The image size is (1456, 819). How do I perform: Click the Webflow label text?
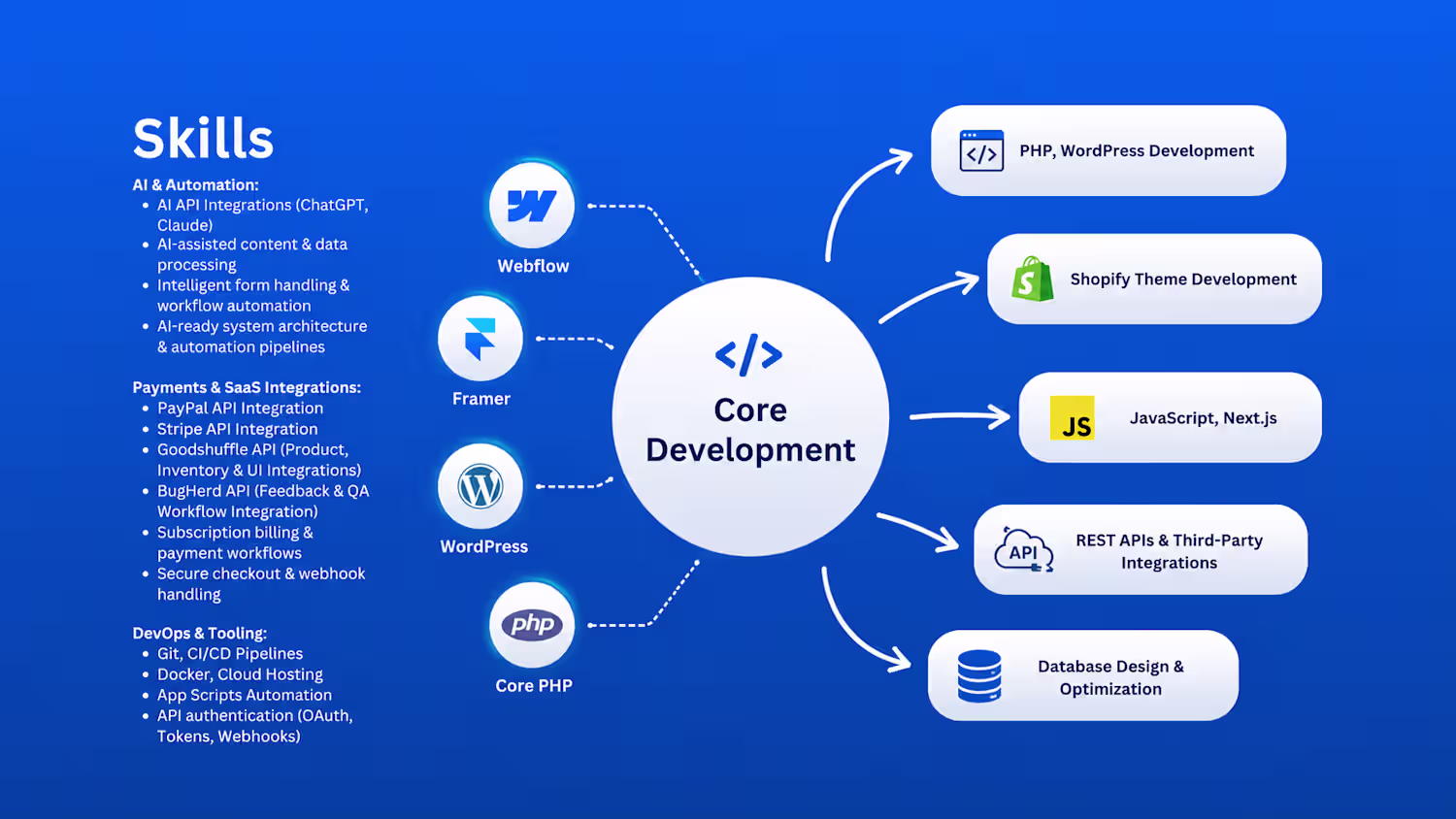pyautogui.click(x=533, y=266)
